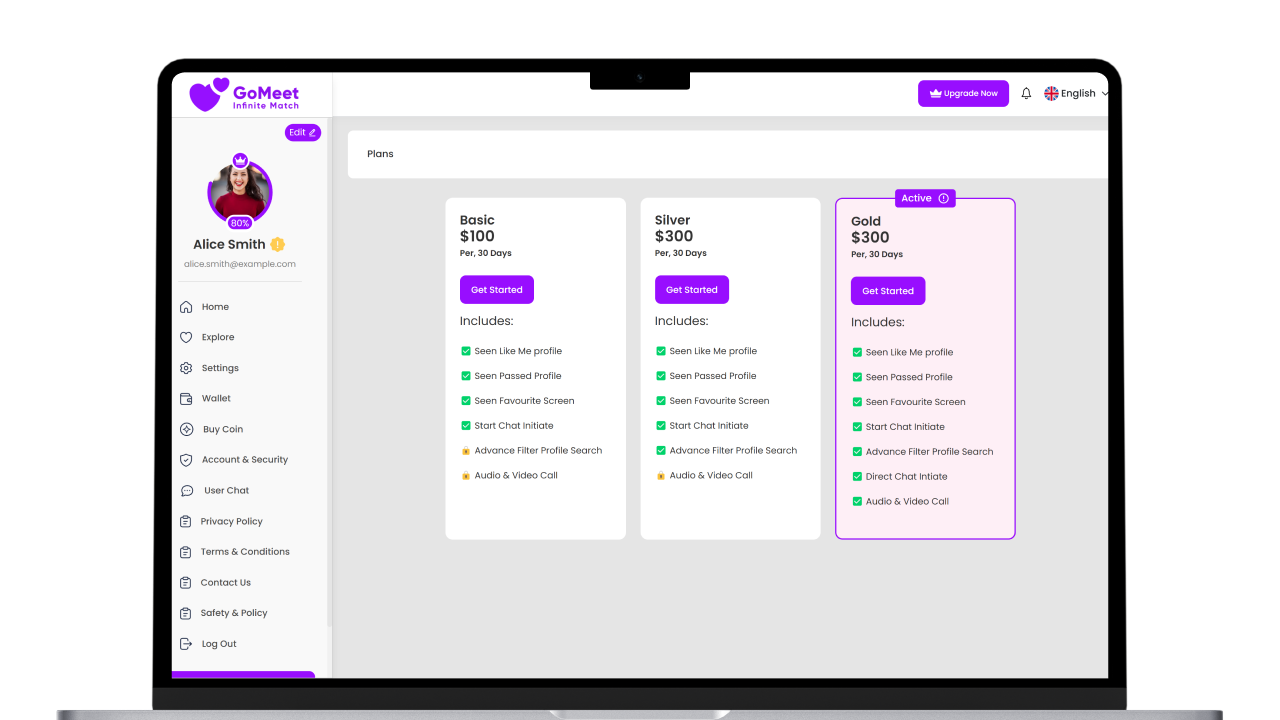The width and height of the screenshot is (1280, 720).
Task: Click the GoMeet heart logo
Action: pos(208,95)
